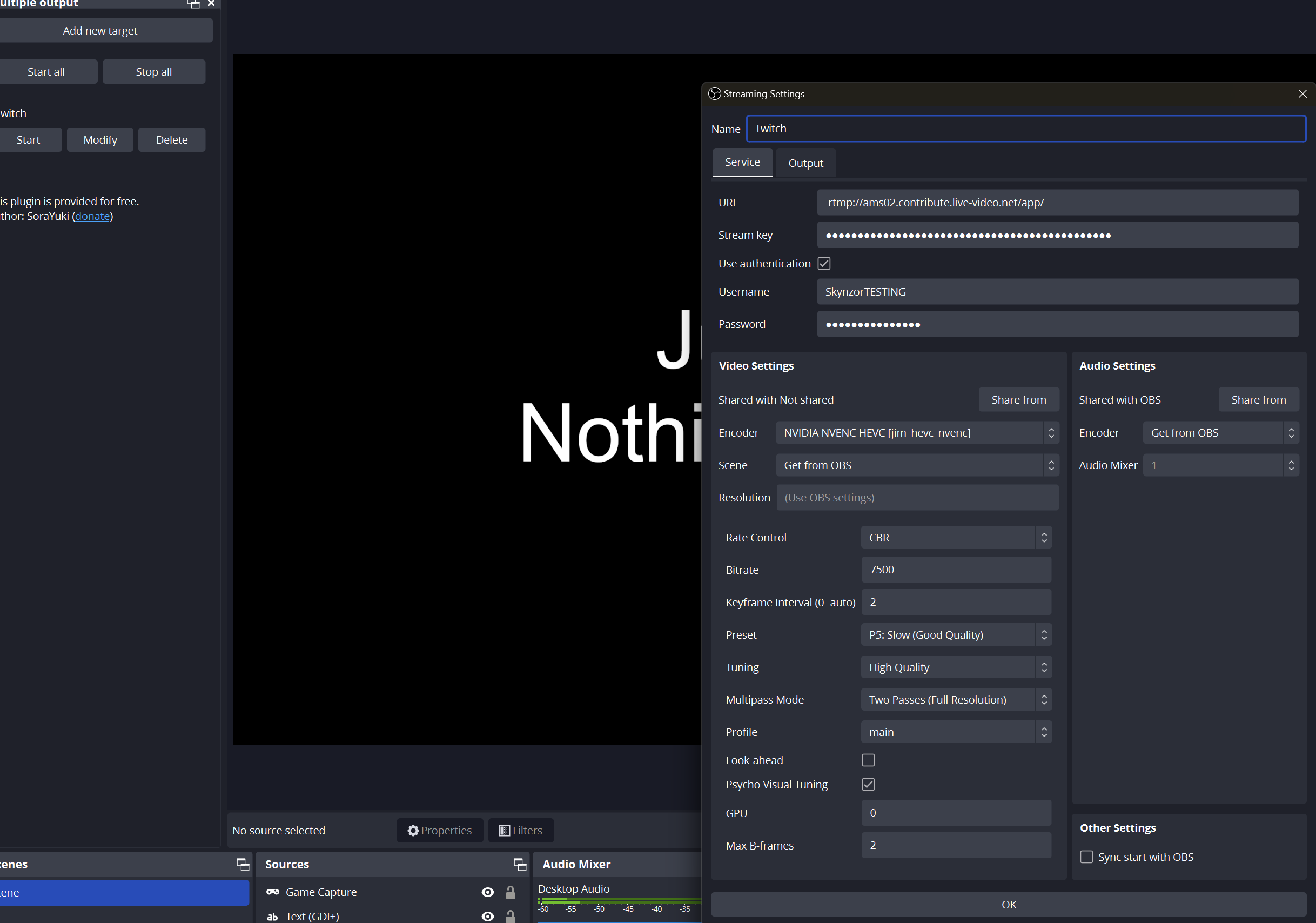
Task: Hide the Game Capture source
Action: [487, 892]
